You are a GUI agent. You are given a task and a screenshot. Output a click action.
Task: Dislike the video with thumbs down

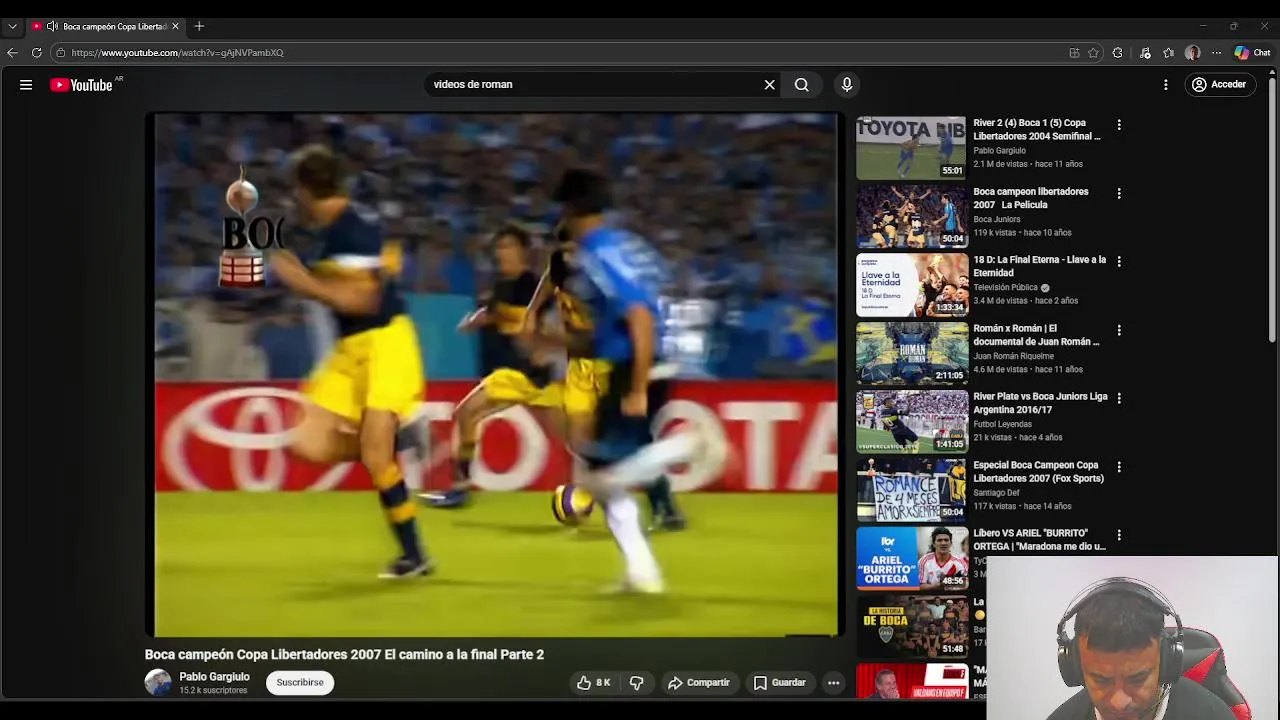coord(636,683)
